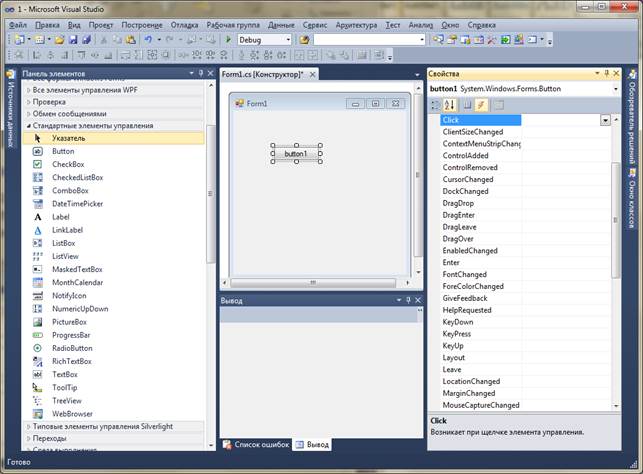This screenshot has height=474, width=643.
Task: Open the Отладка menu
Action: click(x=184, y=23)
